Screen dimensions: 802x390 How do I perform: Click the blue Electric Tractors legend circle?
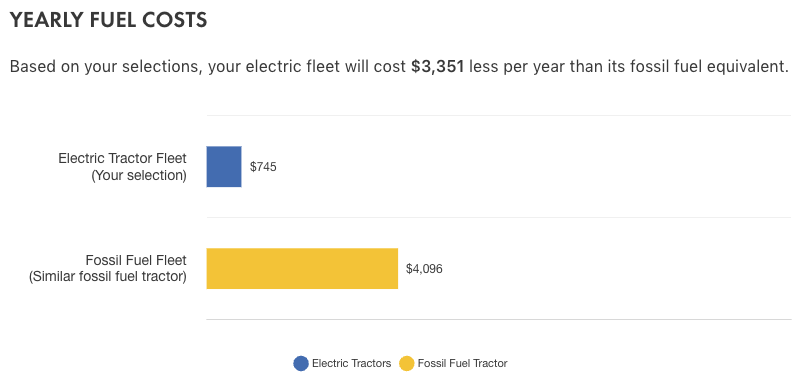301,363
